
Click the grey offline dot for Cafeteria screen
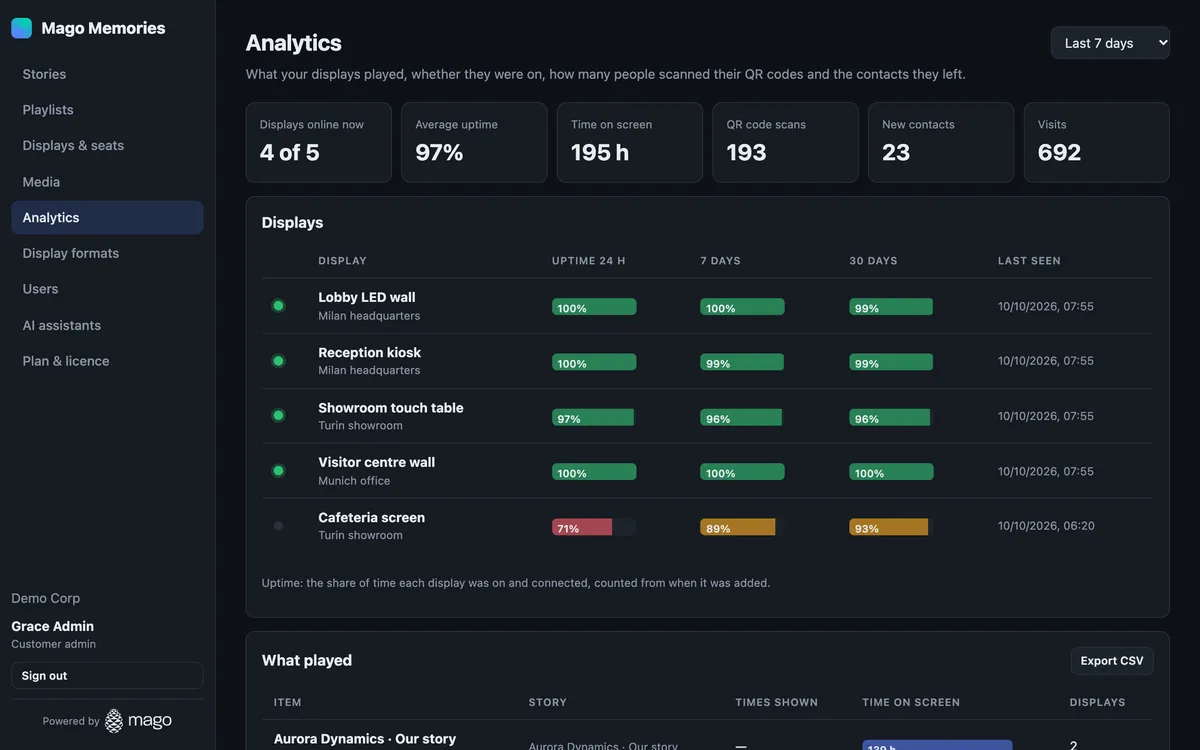click(x=278, y=526)
